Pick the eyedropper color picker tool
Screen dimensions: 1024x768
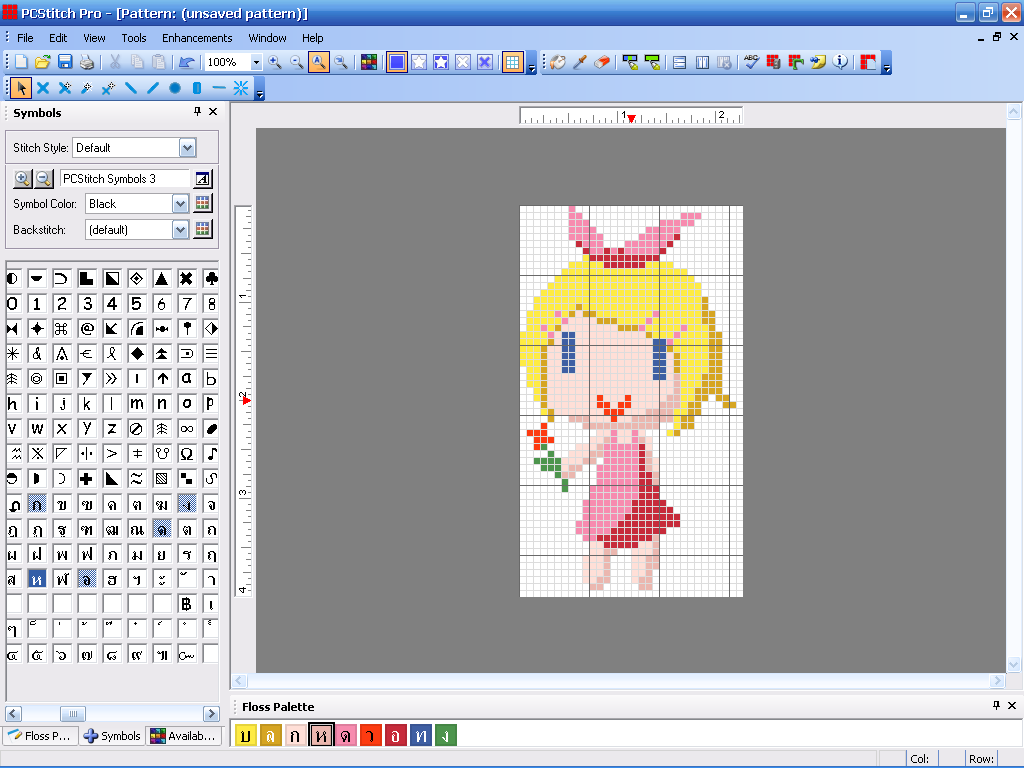[580, 62]
